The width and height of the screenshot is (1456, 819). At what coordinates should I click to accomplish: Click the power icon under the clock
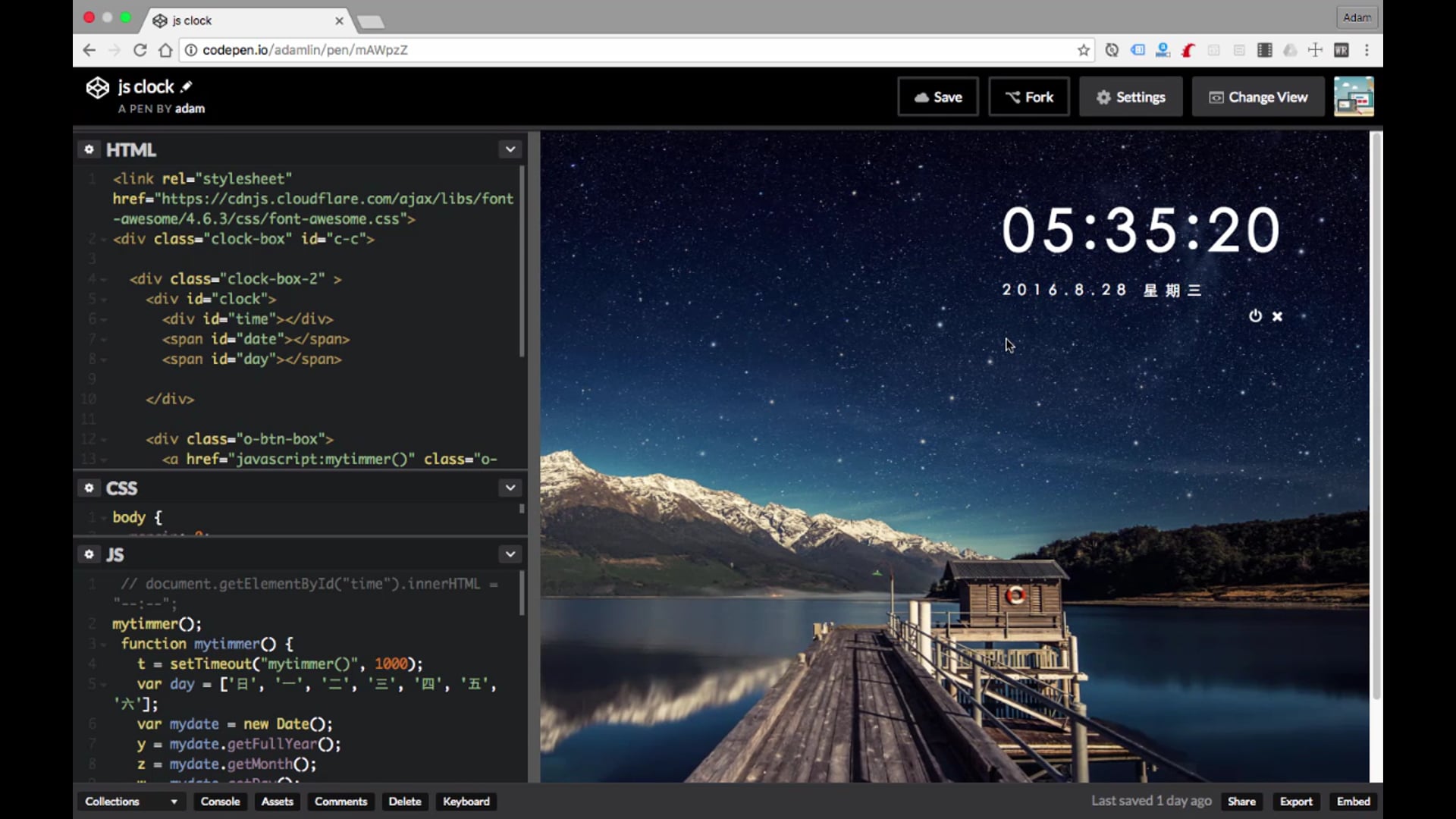pyautogui.click(x=1255, y=316)
